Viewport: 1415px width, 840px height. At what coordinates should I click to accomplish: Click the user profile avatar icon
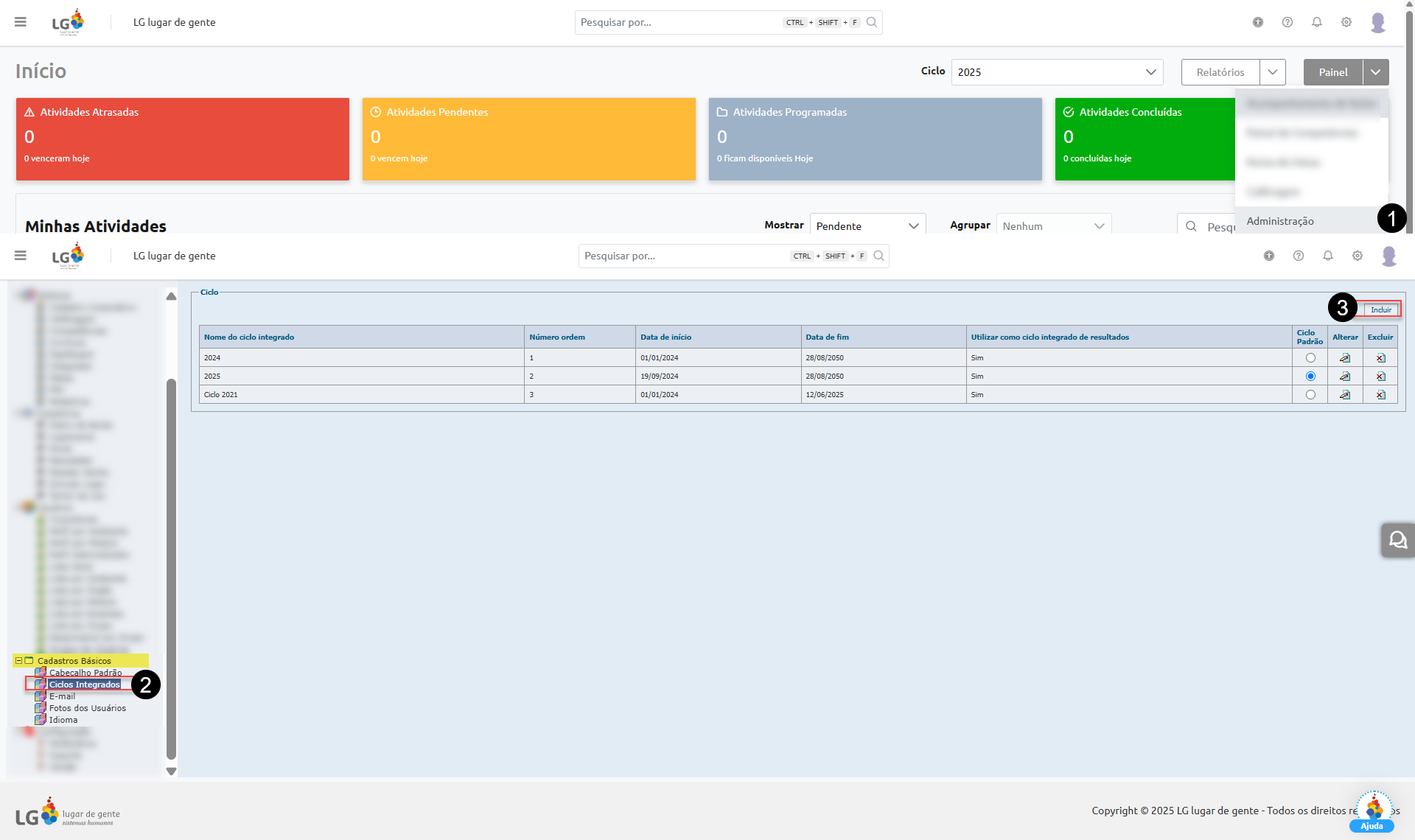coord(1379,22)
